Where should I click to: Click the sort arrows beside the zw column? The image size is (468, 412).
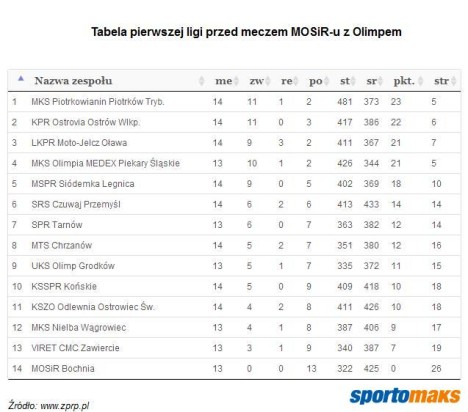(x=267, y=81)
